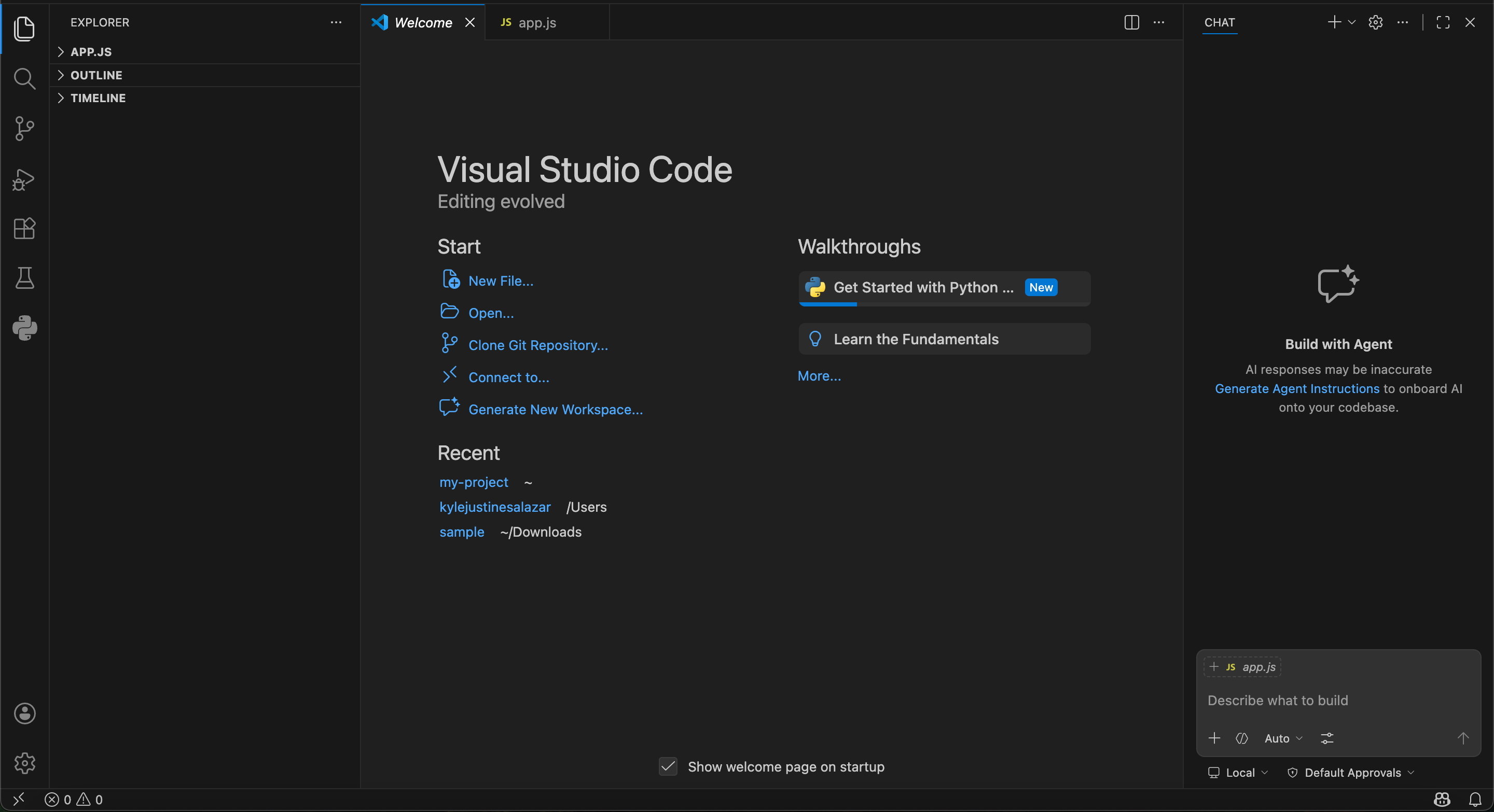Expand the TIMELINE section
1494x812 pixels.
click(x=98, y=98)
